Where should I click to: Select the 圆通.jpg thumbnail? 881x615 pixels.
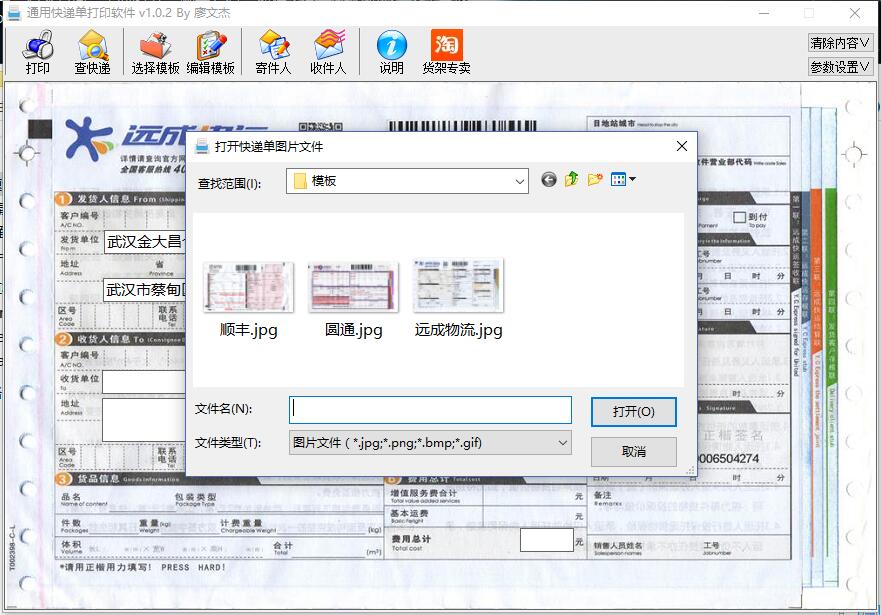353,287
